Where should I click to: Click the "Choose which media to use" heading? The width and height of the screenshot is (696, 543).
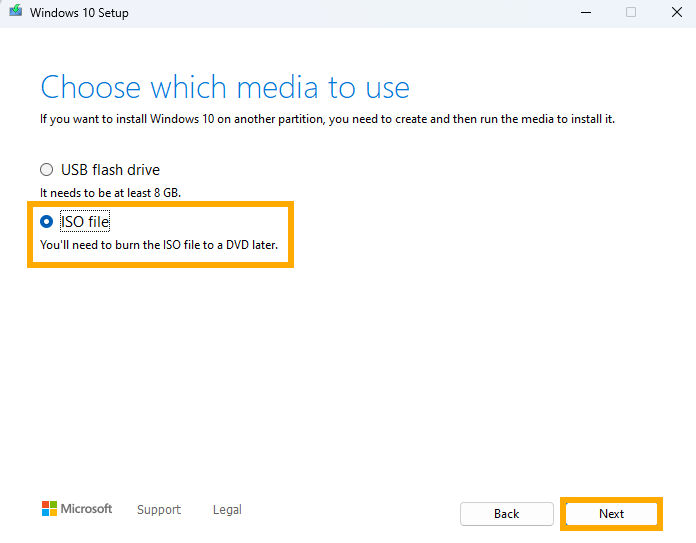[x=225, y=87]
